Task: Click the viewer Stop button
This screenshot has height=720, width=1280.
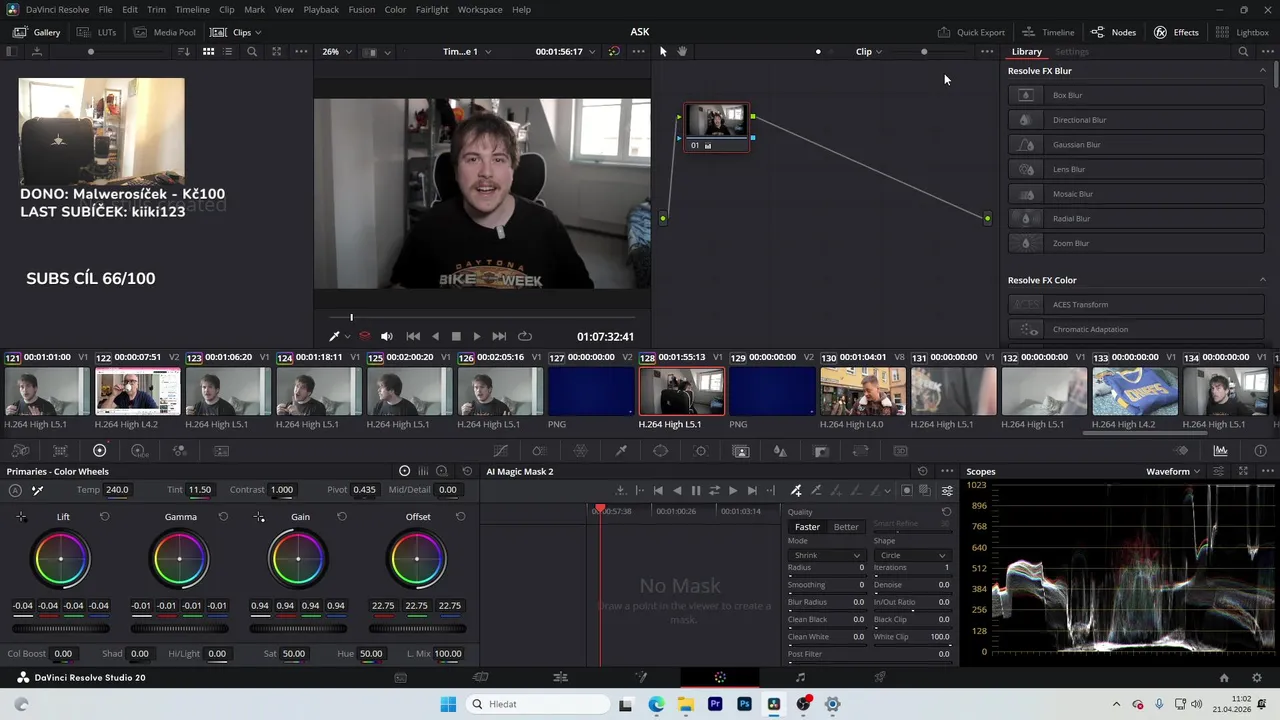Action: click(456, 337)
